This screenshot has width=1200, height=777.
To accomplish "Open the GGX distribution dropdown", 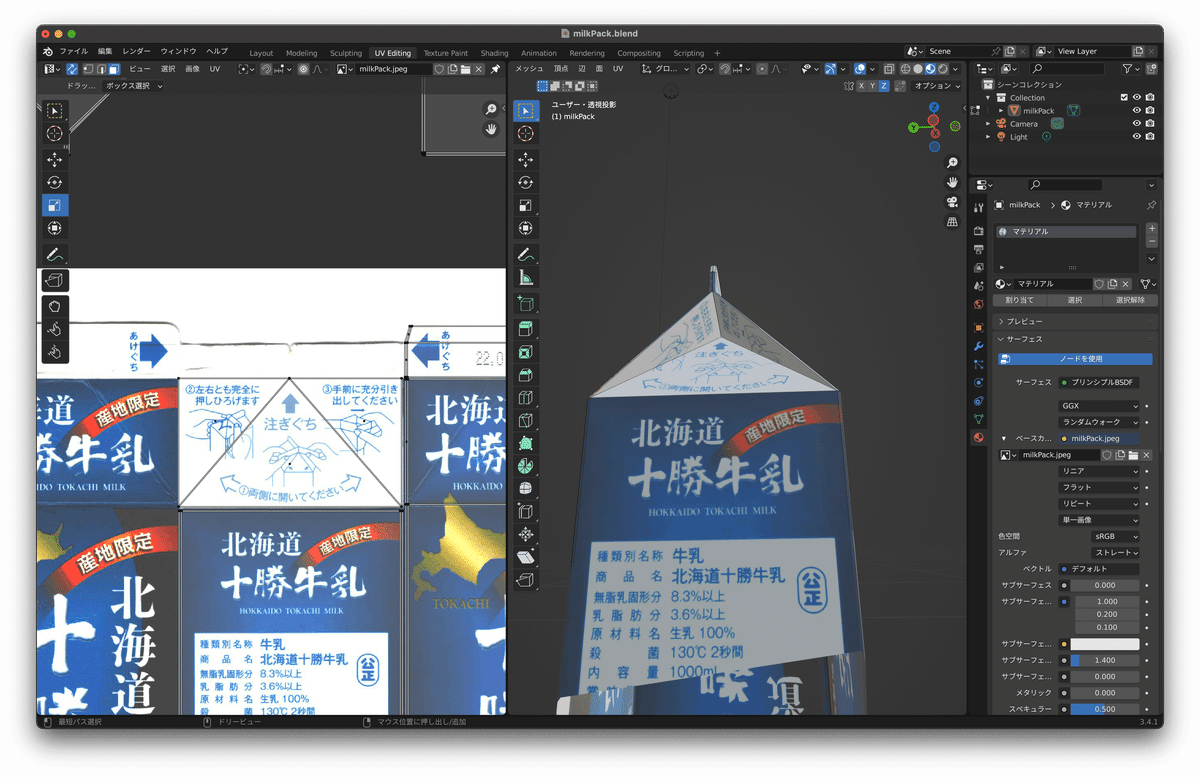I will [x=1099, y=407].
